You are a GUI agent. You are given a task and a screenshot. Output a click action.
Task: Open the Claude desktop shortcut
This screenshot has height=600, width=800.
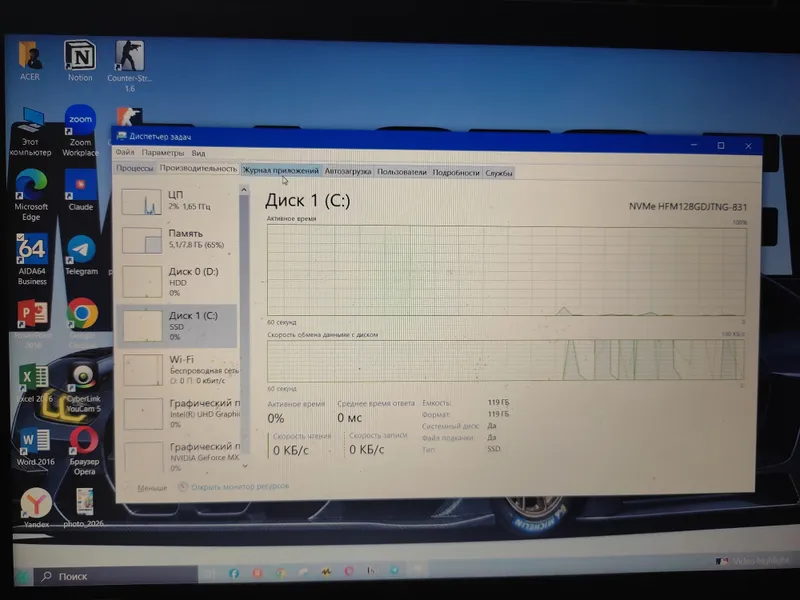click(81, 190)
